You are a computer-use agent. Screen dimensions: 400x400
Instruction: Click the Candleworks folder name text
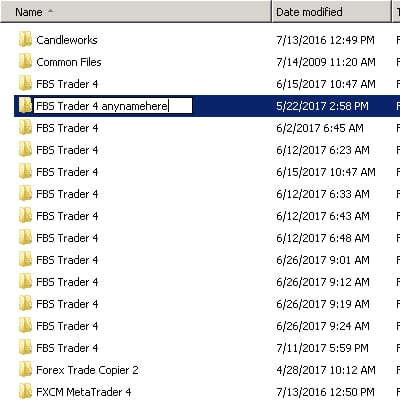pos(67,40)
